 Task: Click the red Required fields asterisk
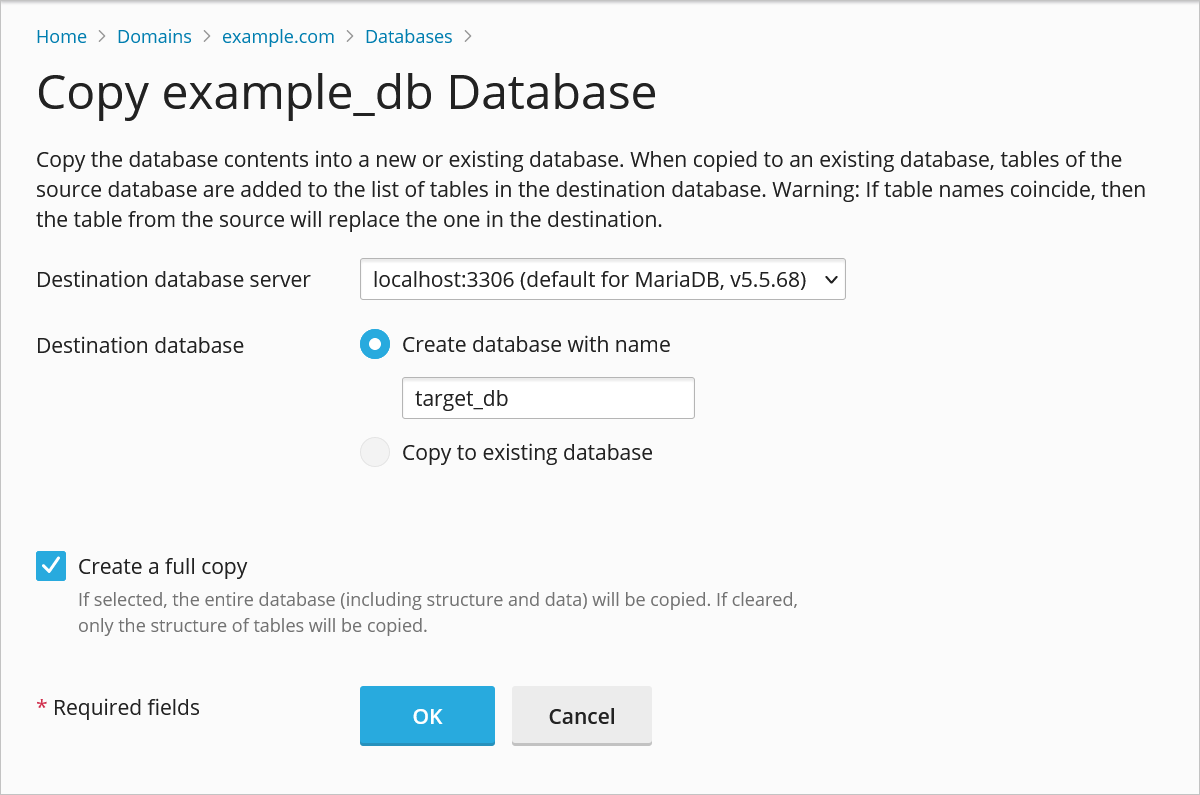pyautogui.click(x=42, y=708)
